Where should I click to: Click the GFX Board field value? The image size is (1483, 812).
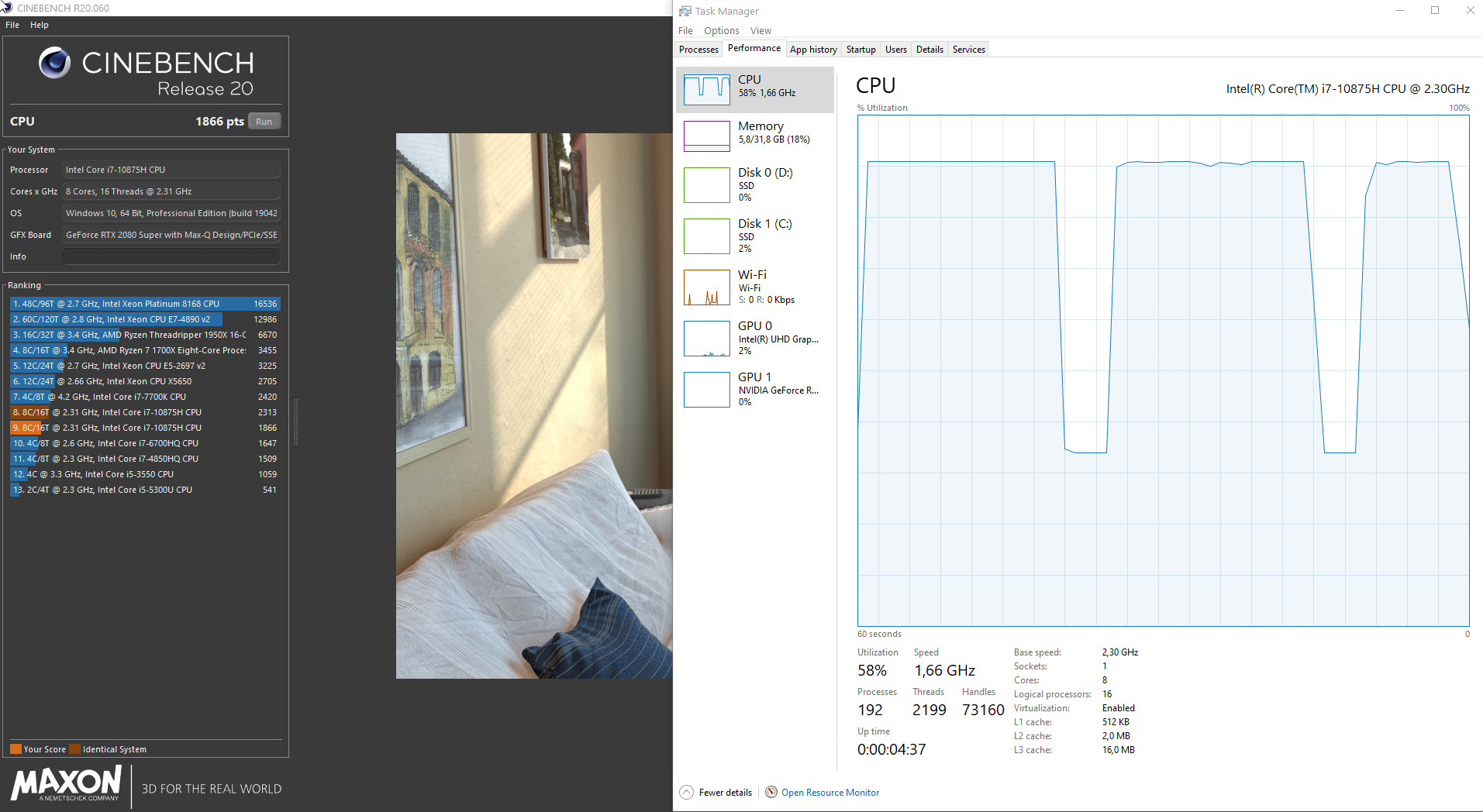pyautogui.click(x=171, y=235)
